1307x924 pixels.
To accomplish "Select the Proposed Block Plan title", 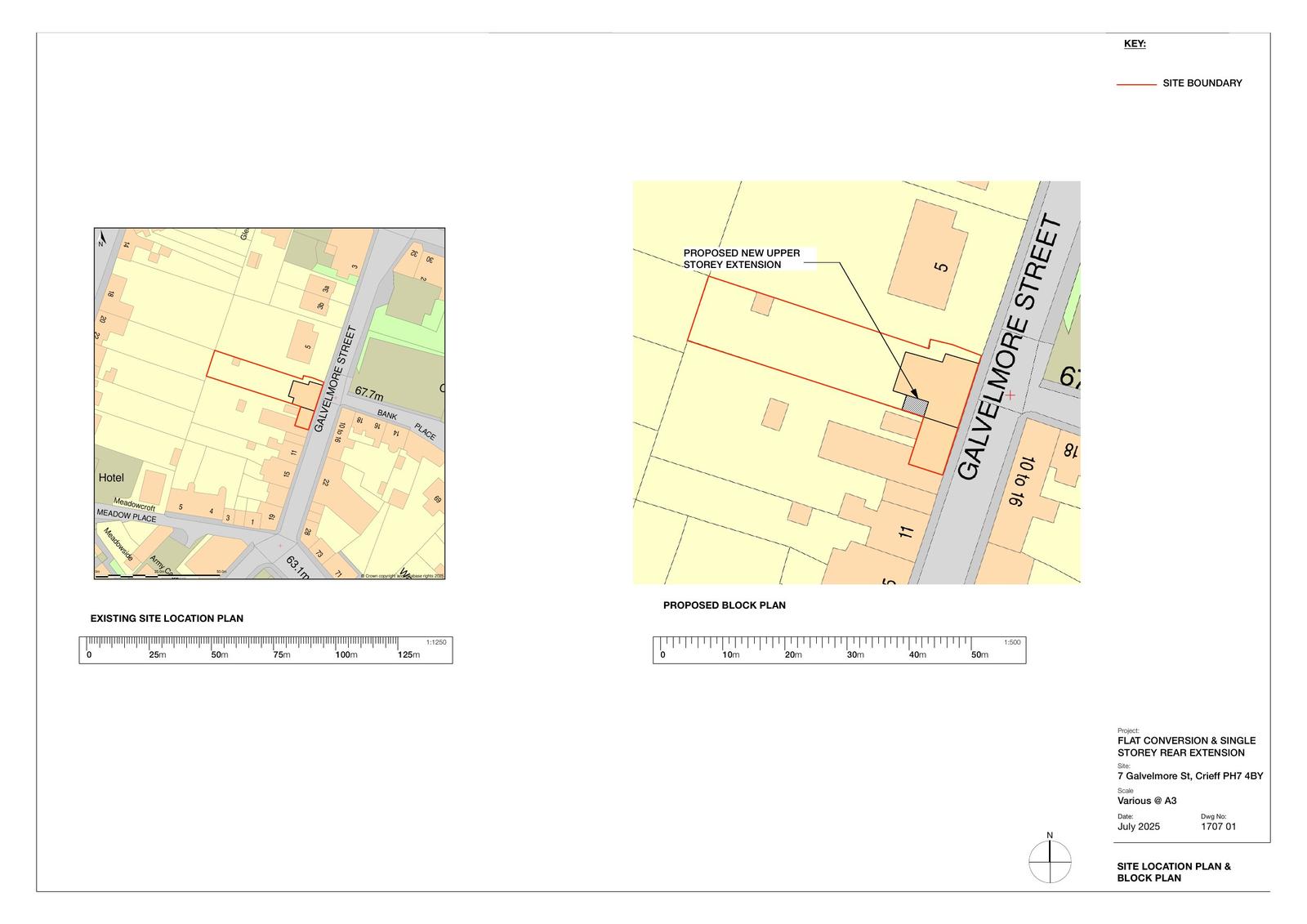I will coord(724,605).
